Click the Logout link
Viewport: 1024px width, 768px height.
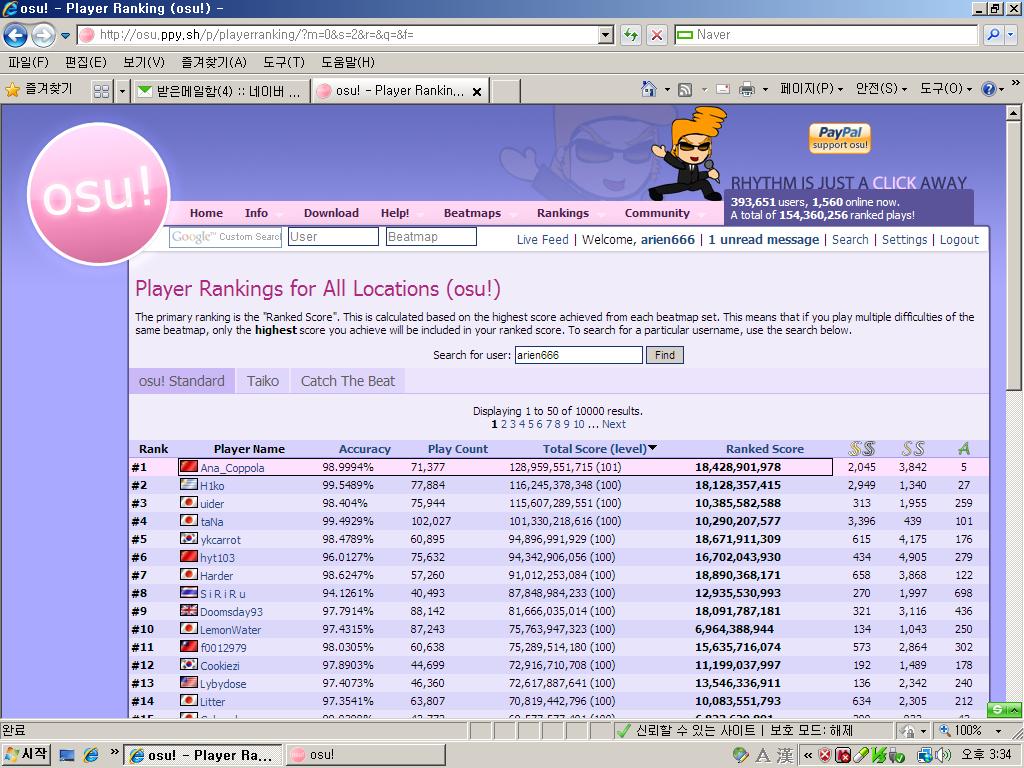[x=959, y=240]
